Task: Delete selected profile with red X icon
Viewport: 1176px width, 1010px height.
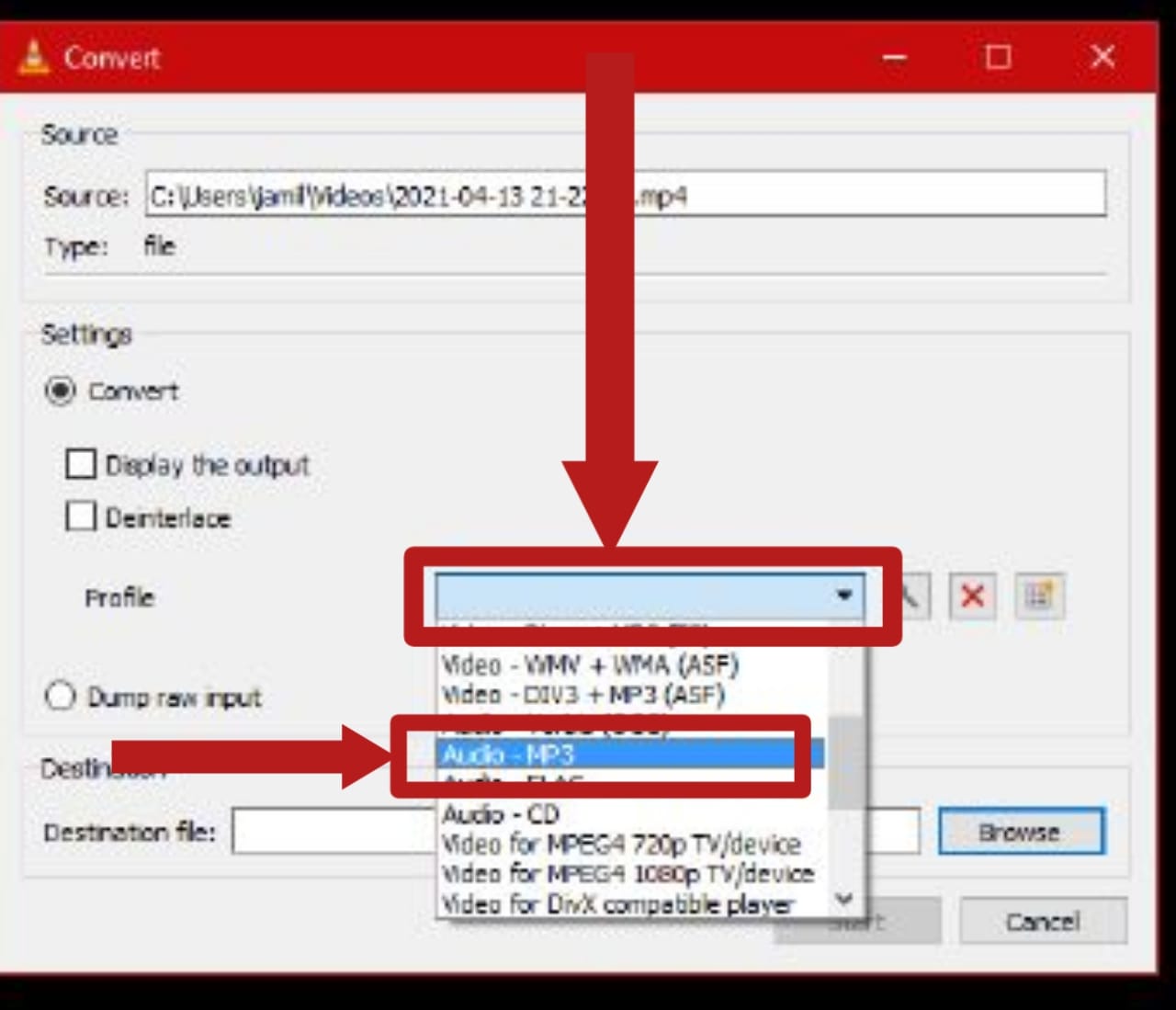Action: (972, 596)
